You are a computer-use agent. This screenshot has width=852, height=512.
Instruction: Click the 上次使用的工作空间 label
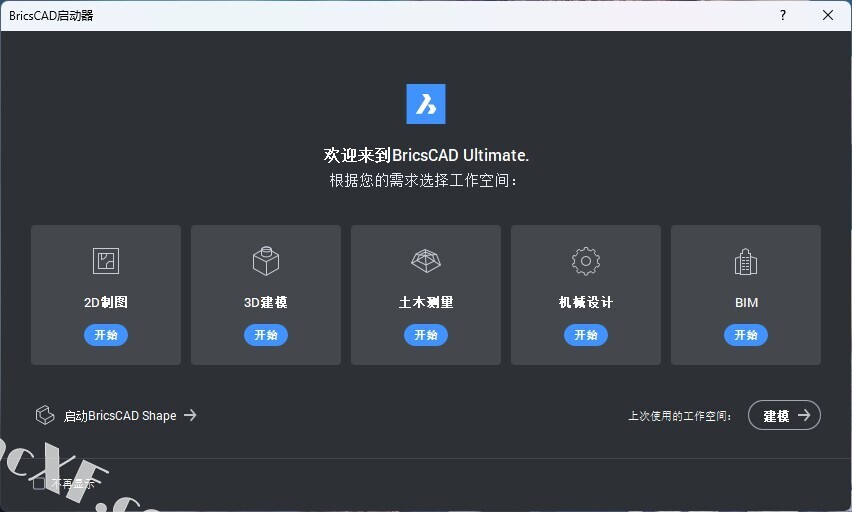tap(680, 416)
